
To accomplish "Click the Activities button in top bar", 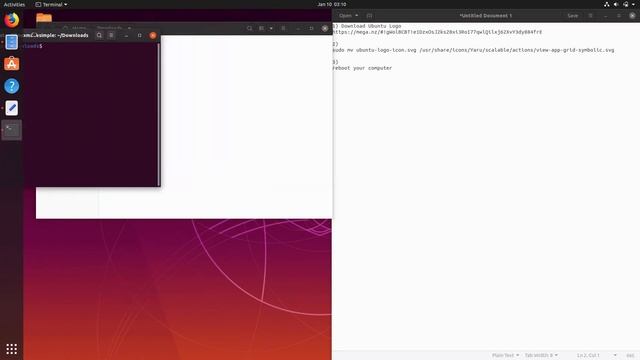I will pos(14,4).
